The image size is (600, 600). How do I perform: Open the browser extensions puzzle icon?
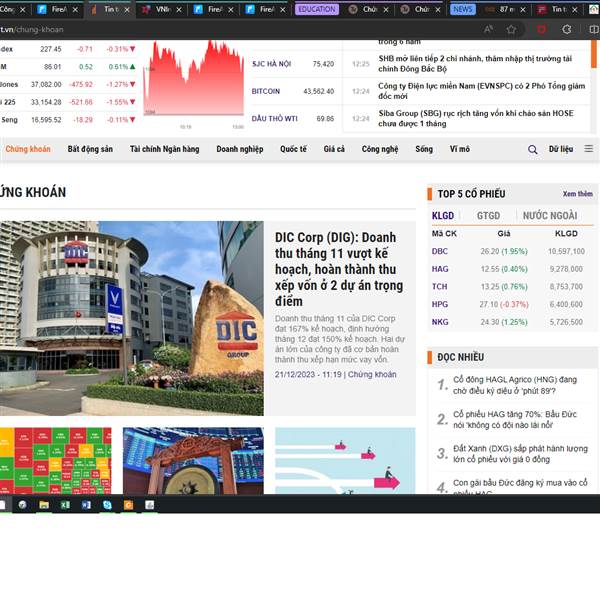[567, 29]
